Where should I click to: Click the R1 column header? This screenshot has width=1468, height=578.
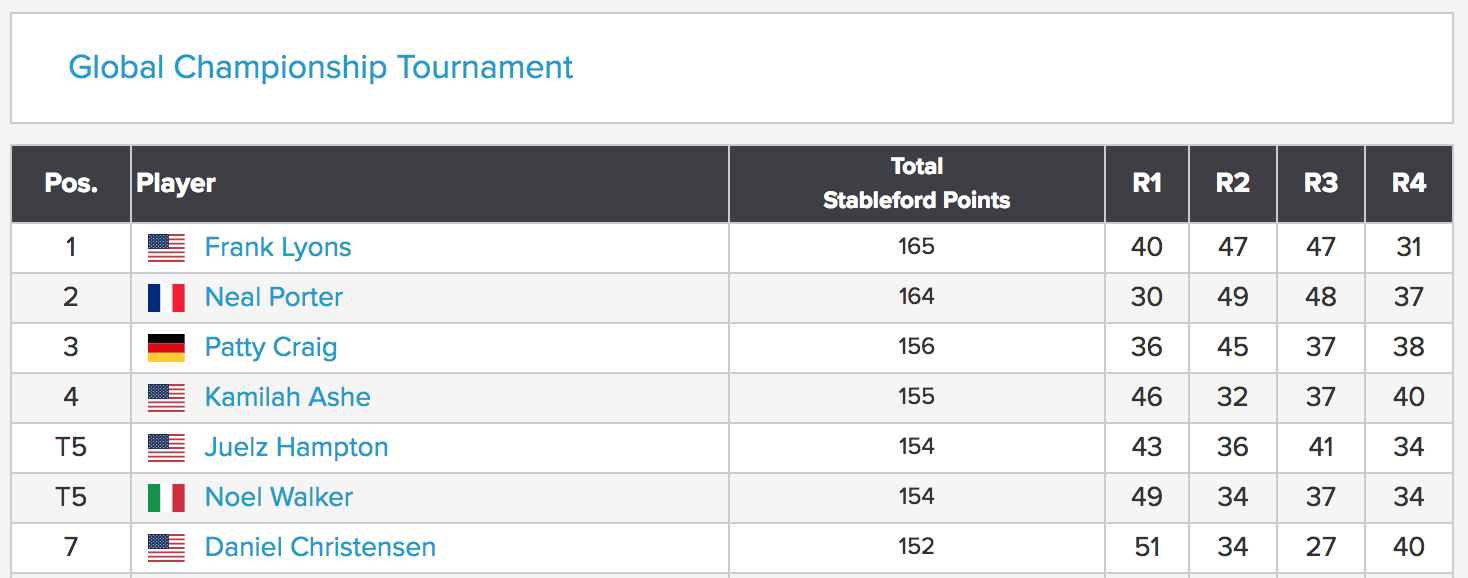tap(1147, 184)
